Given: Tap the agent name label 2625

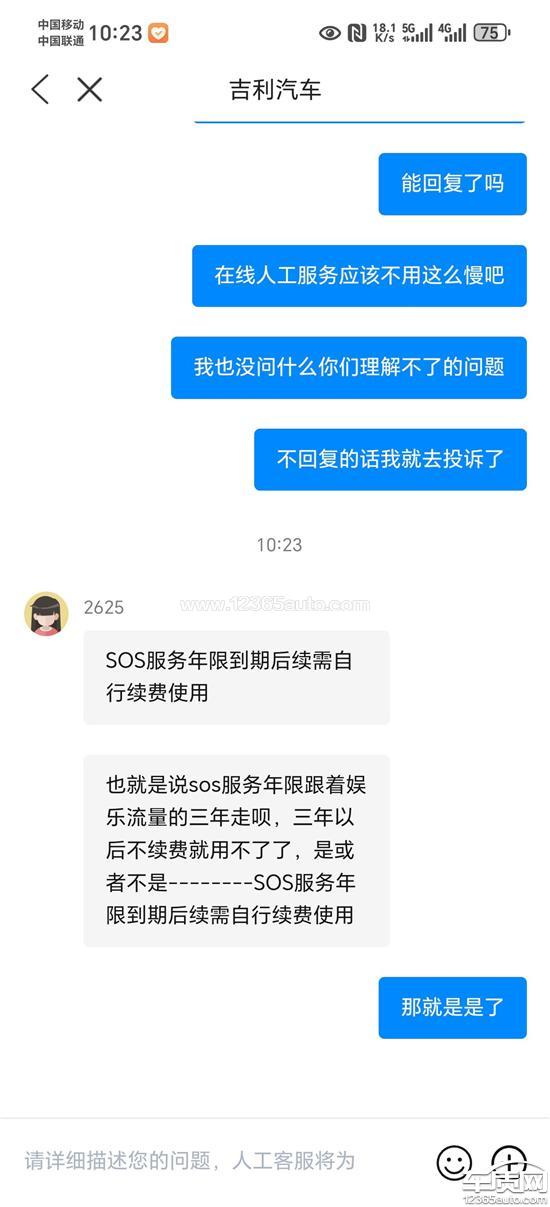Looking at the screenshot, I should [x=104, y=607].
